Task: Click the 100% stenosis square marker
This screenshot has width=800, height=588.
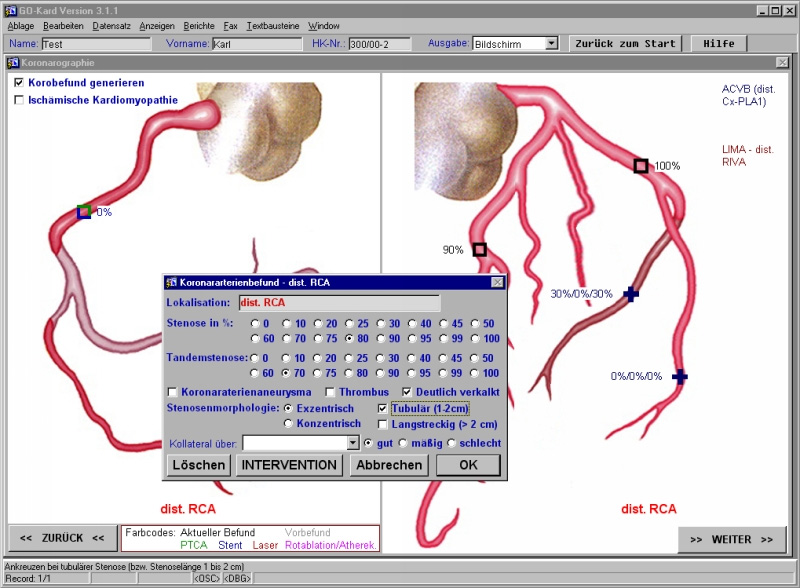Action: click(x=641, y=166)
